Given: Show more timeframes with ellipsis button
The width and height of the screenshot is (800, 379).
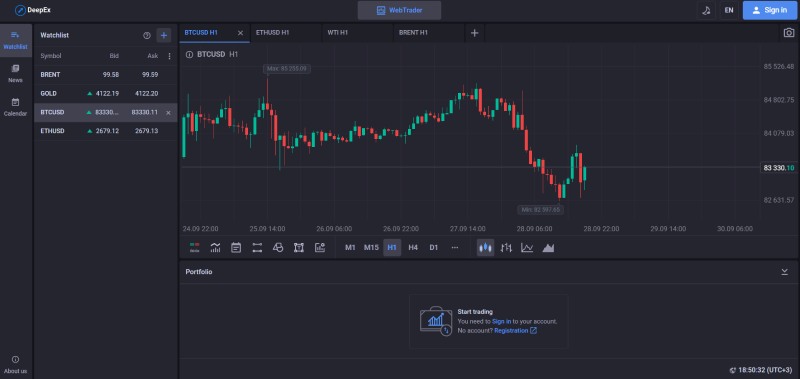Looking at the screenshot, I should [455, 247].
